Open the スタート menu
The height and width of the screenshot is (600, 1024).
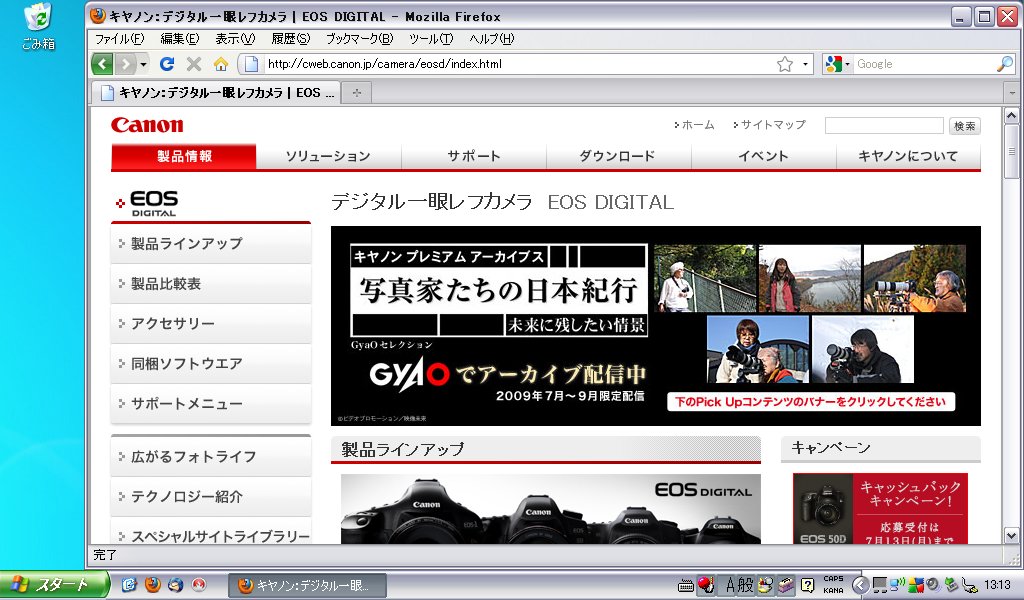54,584
